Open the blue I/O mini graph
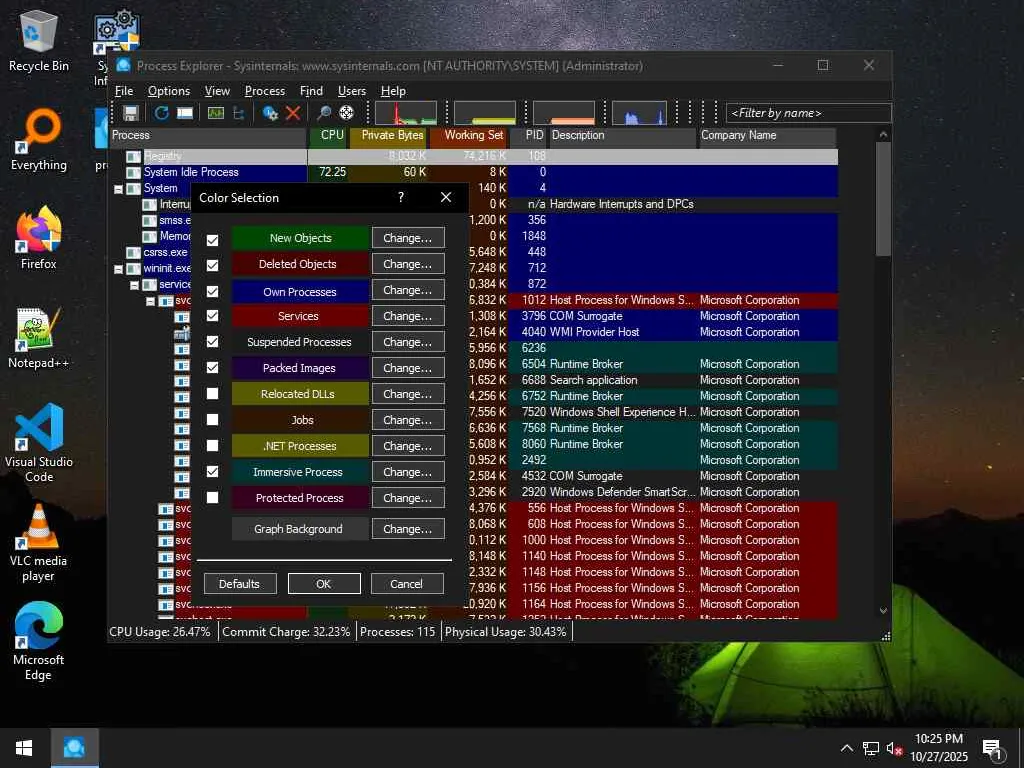1024x768 pixels. 639,112
